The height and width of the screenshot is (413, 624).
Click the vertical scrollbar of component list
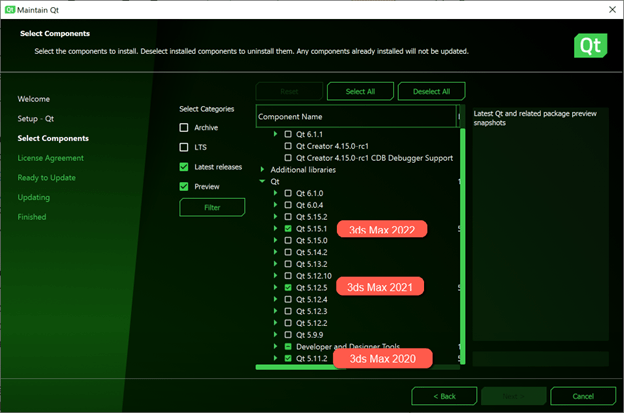(462, 245)
